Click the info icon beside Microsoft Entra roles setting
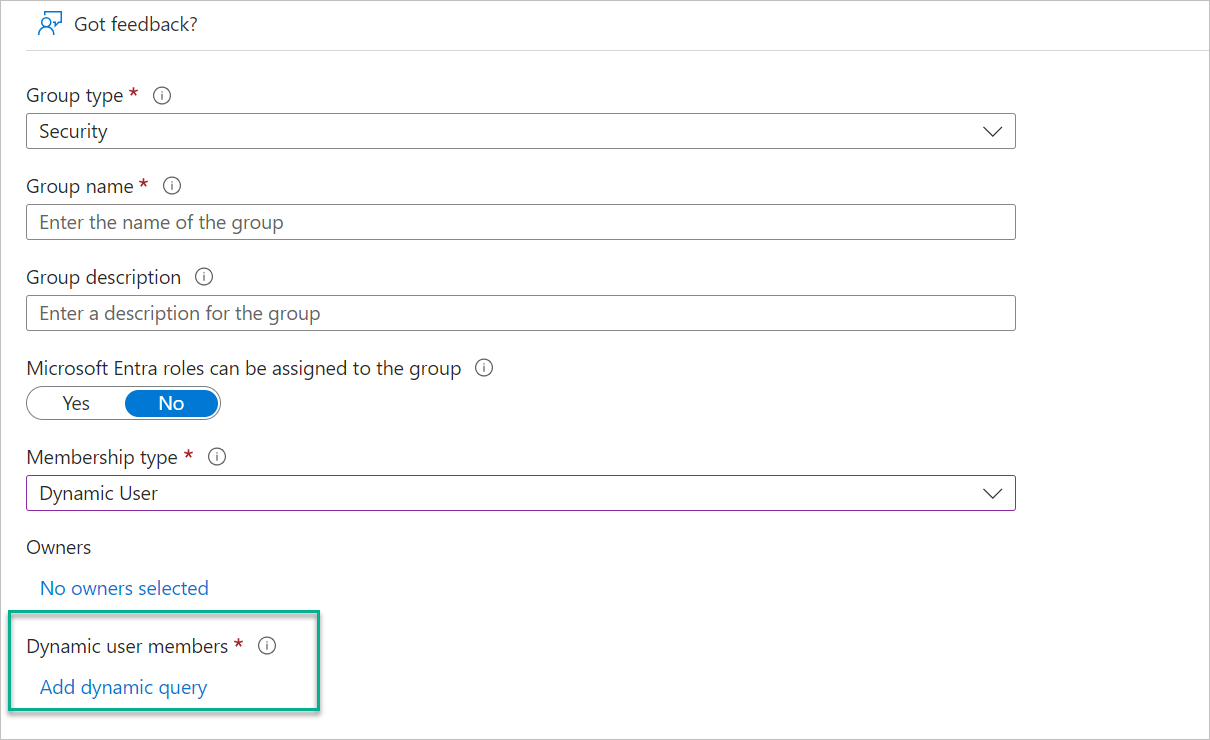Image resolution: width=1210 pixels, height=740 pixels. click(x=484, y=367)
